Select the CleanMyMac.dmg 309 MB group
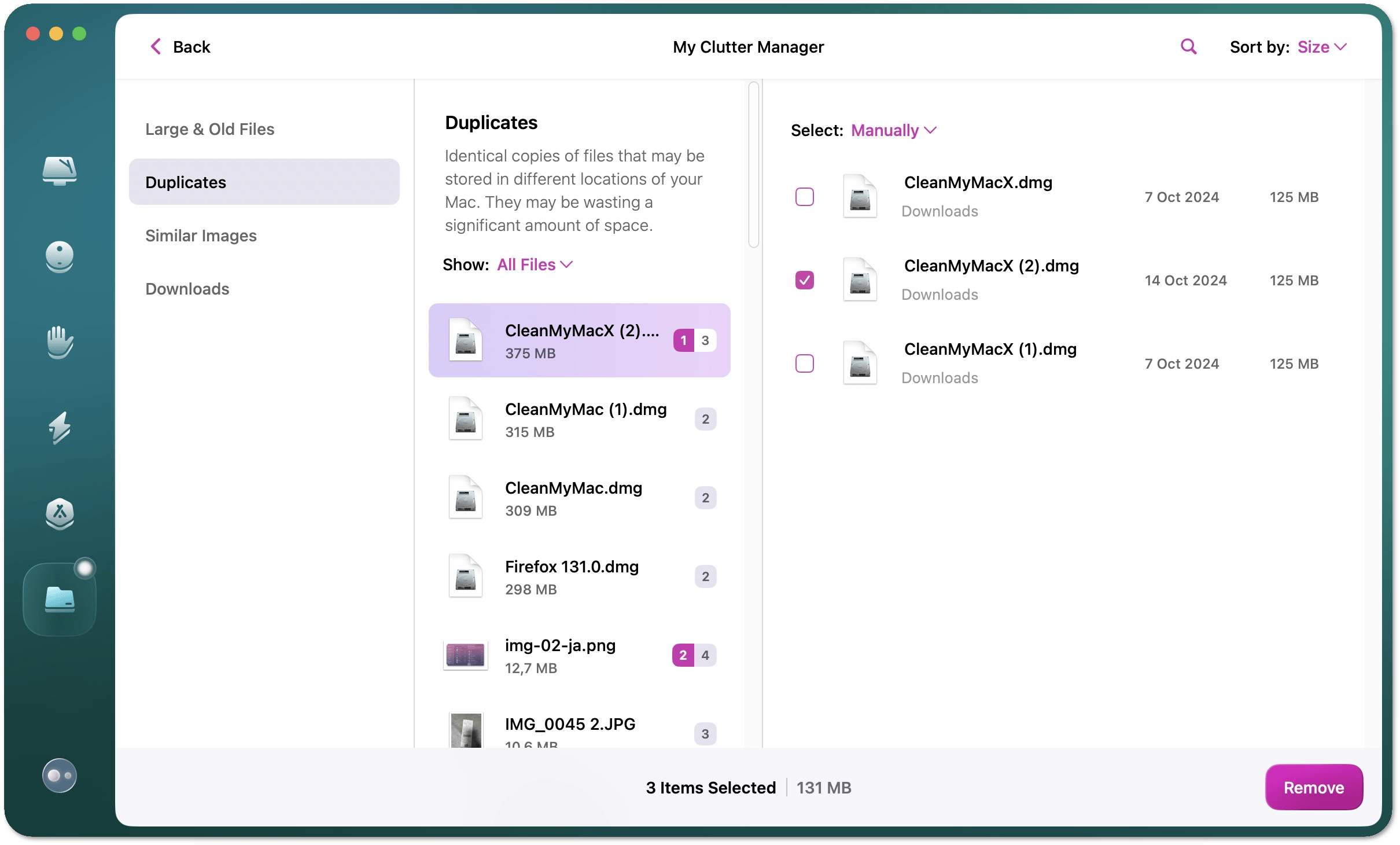The image size is (1400, 845). coord(580,498)
